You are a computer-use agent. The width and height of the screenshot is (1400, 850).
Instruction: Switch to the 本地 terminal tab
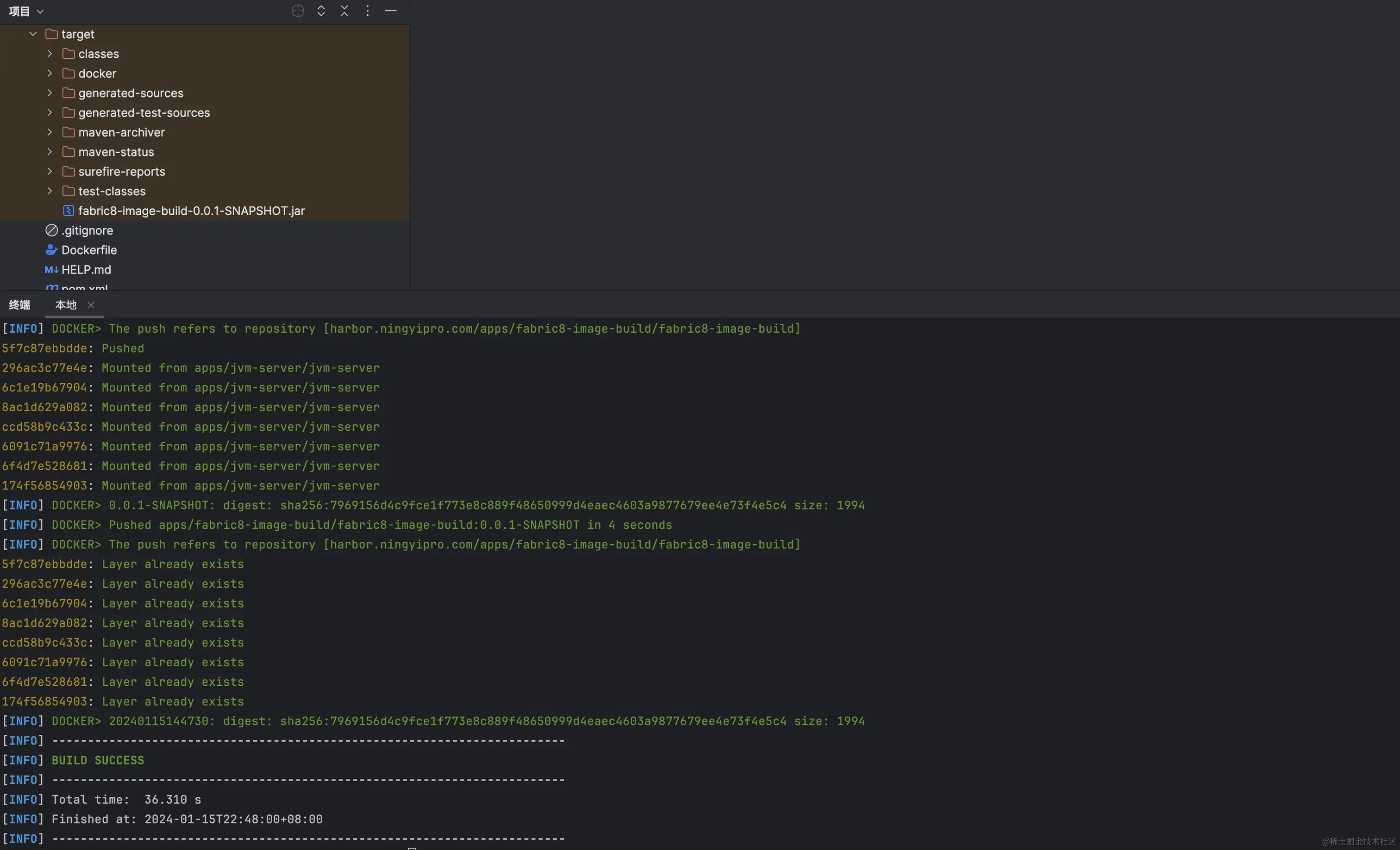pos(66,305)
